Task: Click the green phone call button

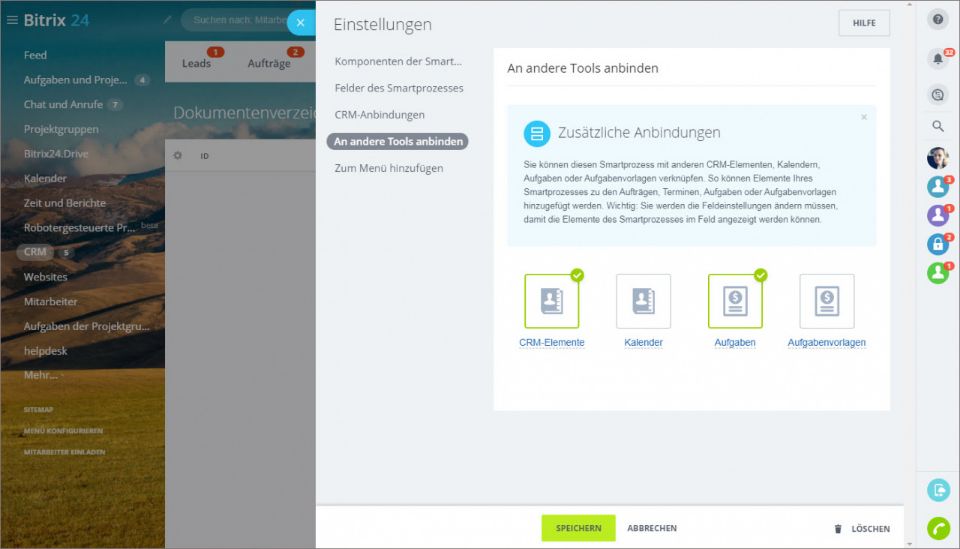Action: 938,529
